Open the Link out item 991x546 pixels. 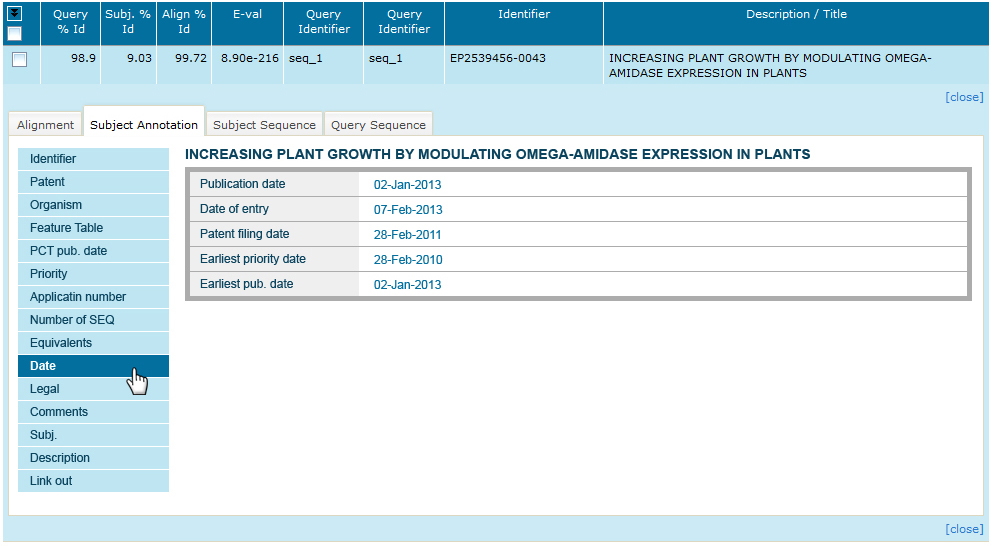tap(93, 481)
